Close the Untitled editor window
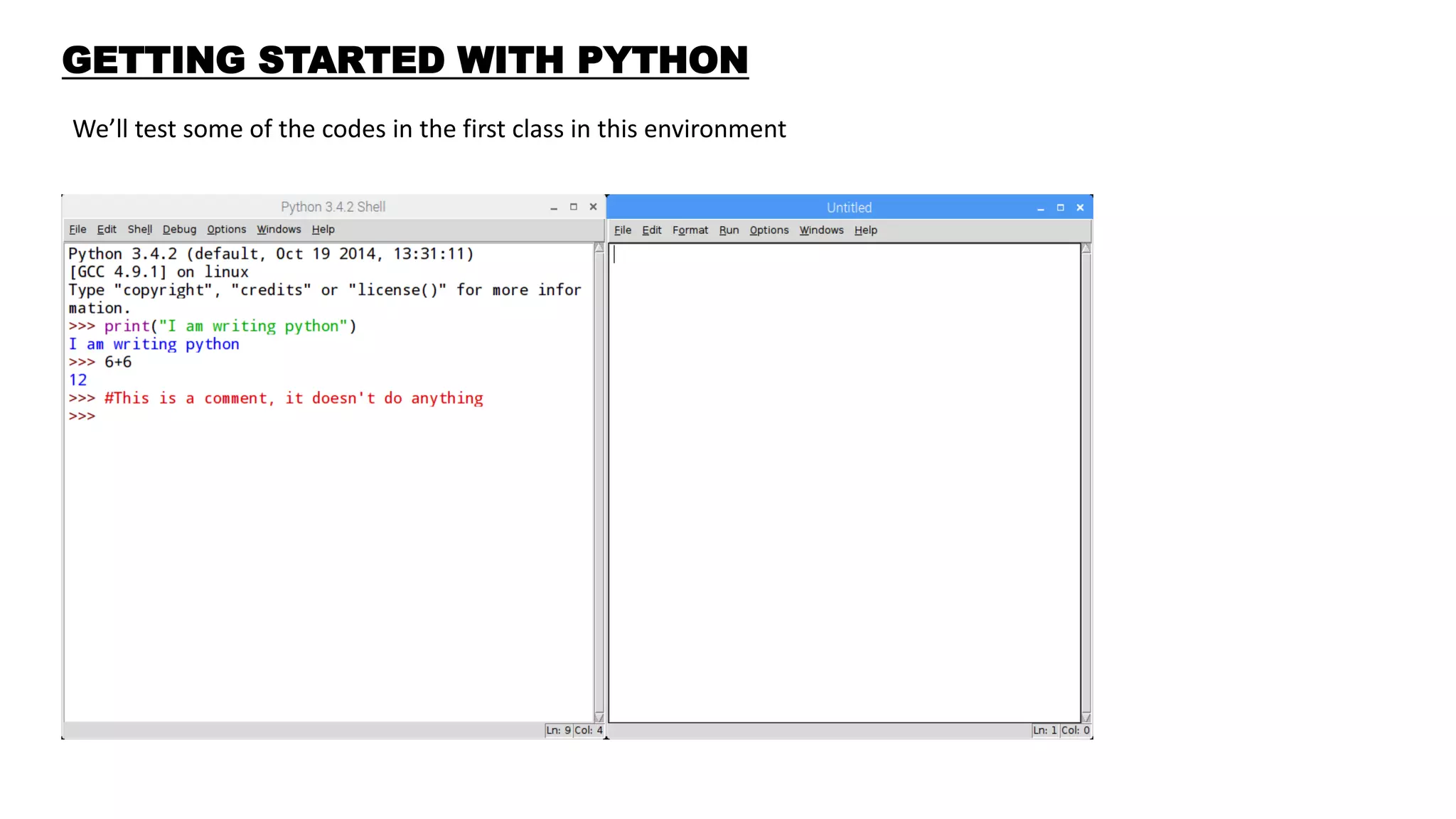 [1080, 208]
